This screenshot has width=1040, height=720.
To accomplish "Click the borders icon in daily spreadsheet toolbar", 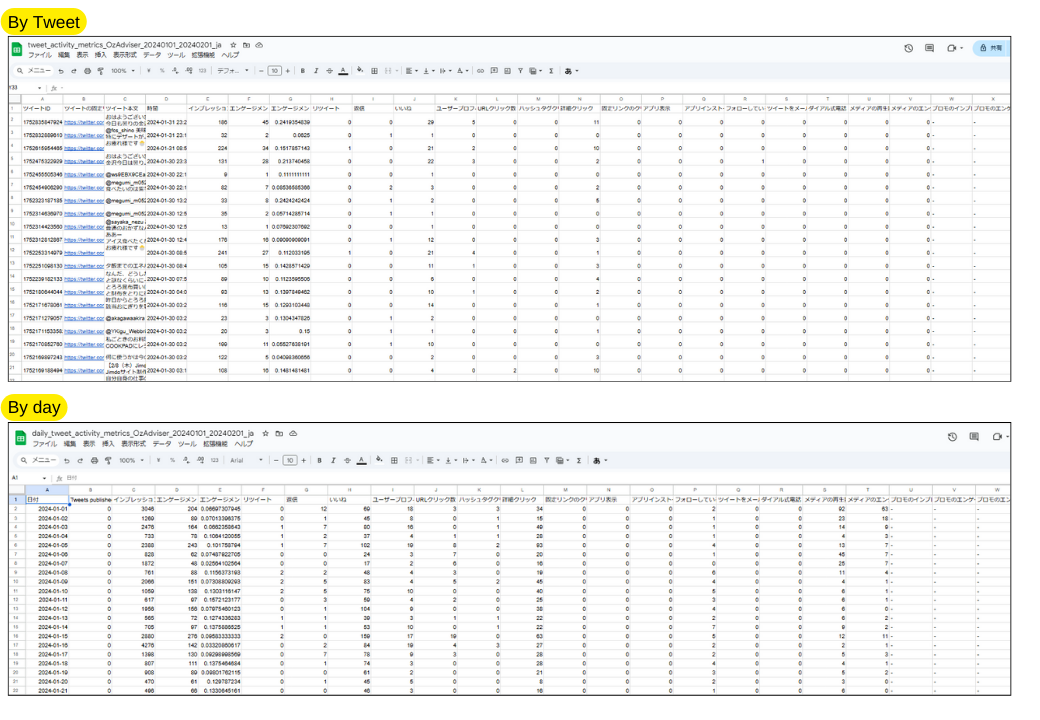I will tap(391, 461).
